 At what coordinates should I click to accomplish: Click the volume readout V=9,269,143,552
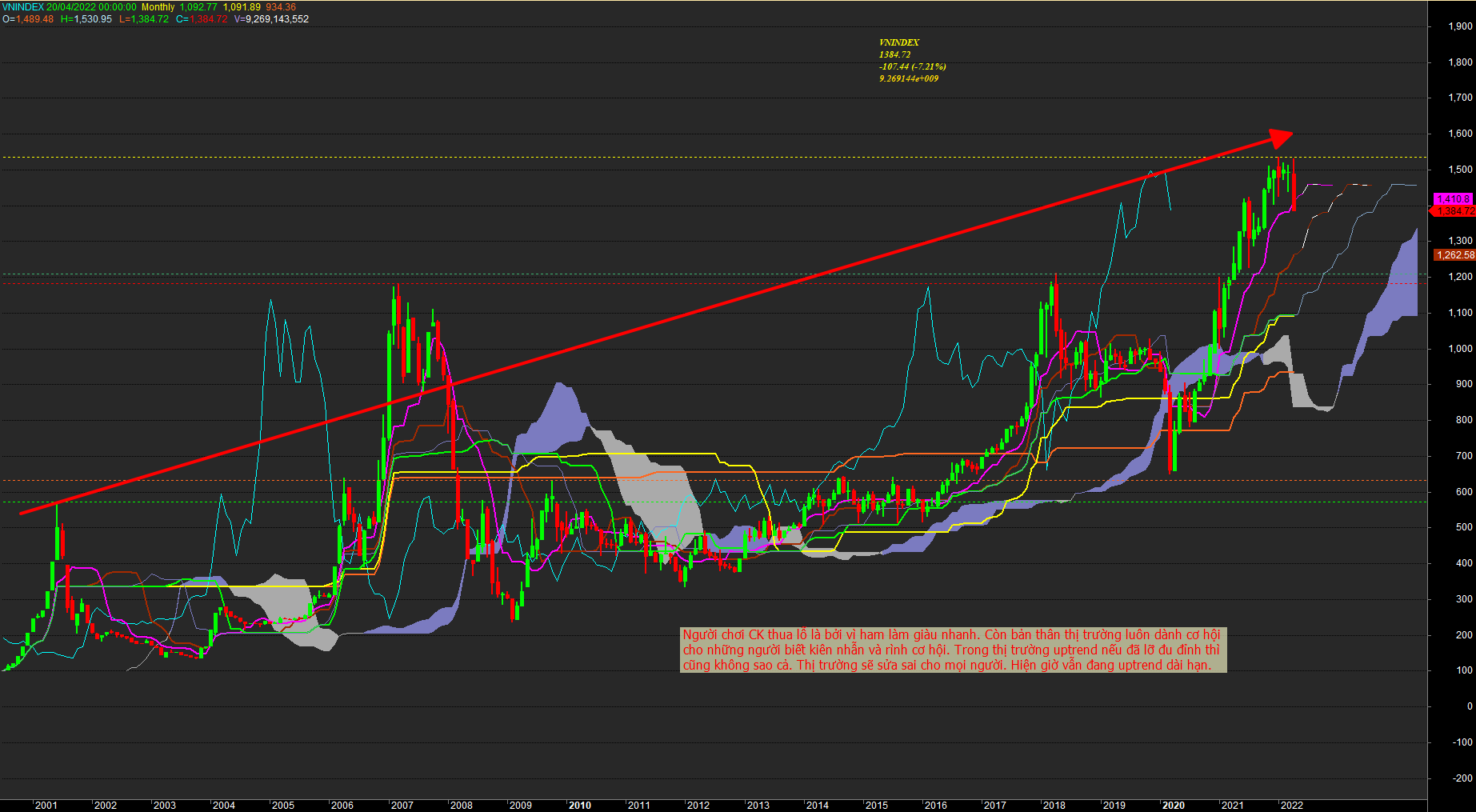tap(271, 19)
